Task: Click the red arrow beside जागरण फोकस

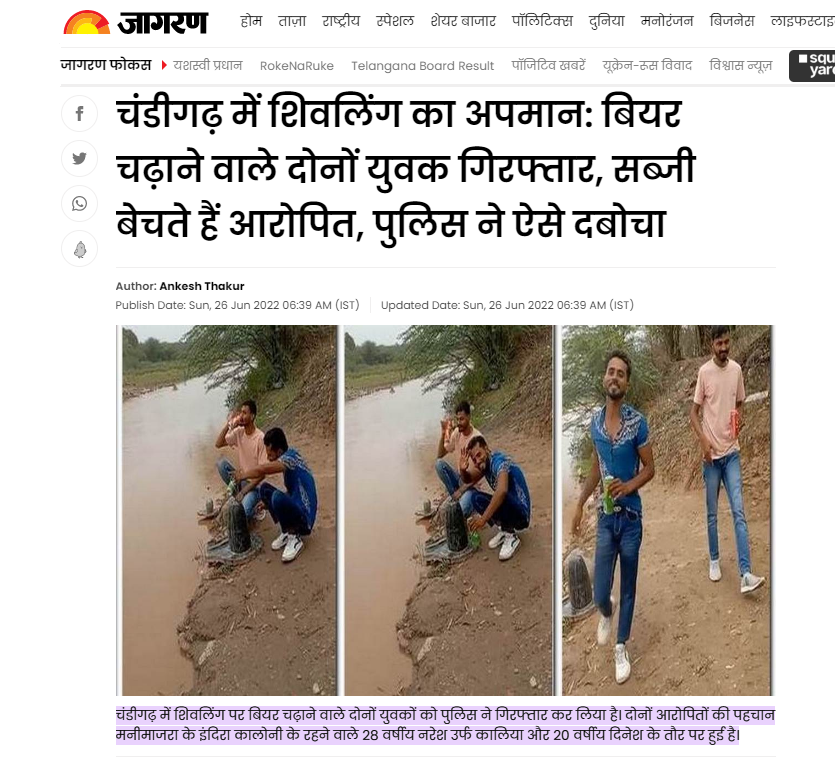Action: pos(164,65)
